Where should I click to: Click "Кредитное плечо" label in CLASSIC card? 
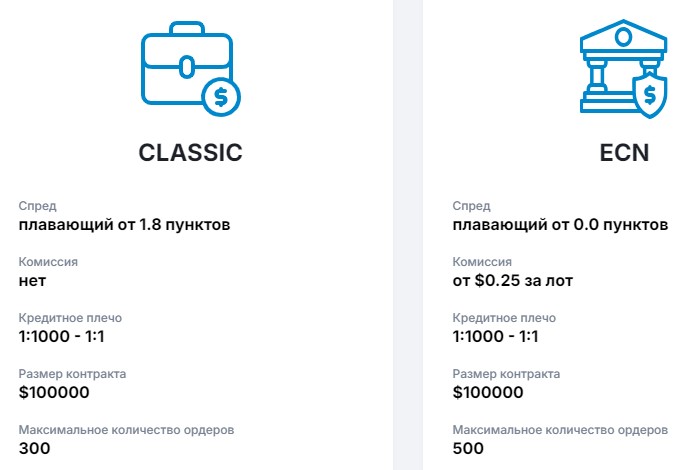(x=70, y=318)
